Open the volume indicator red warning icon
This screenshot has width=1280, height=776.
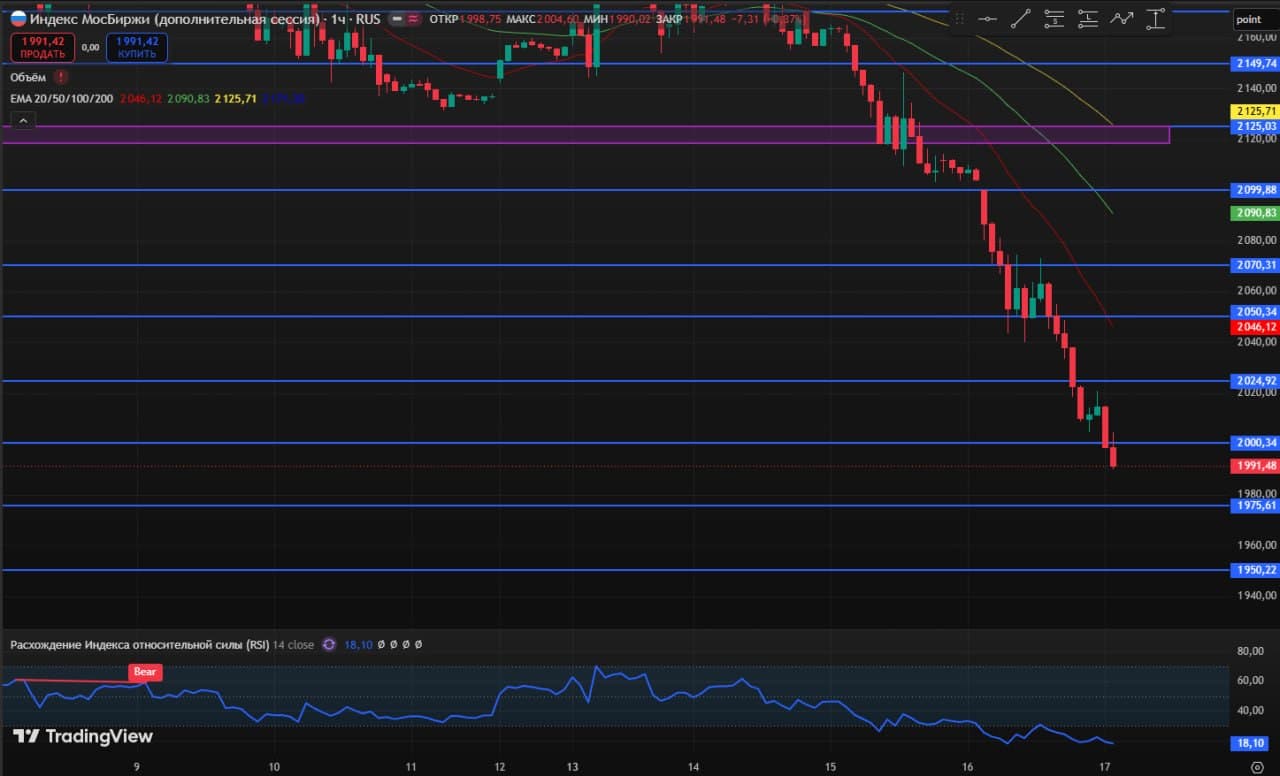[61, 76]
